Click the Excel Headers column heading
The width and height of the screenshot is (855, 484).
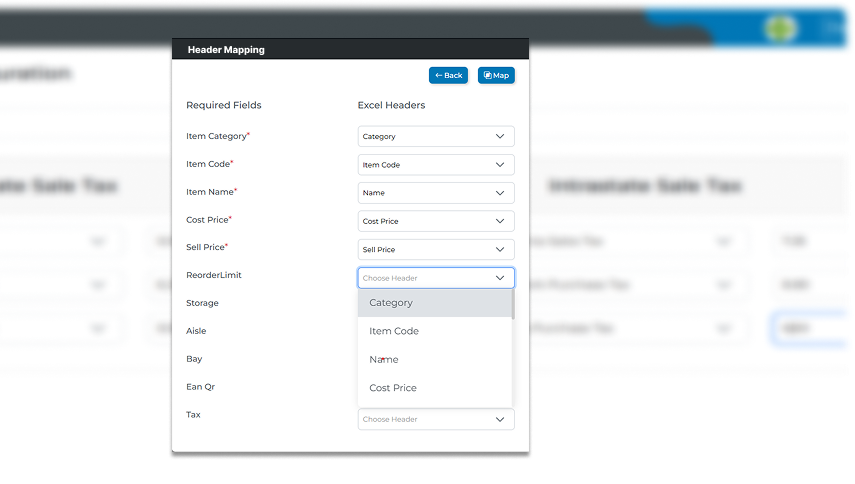(391, 105)
